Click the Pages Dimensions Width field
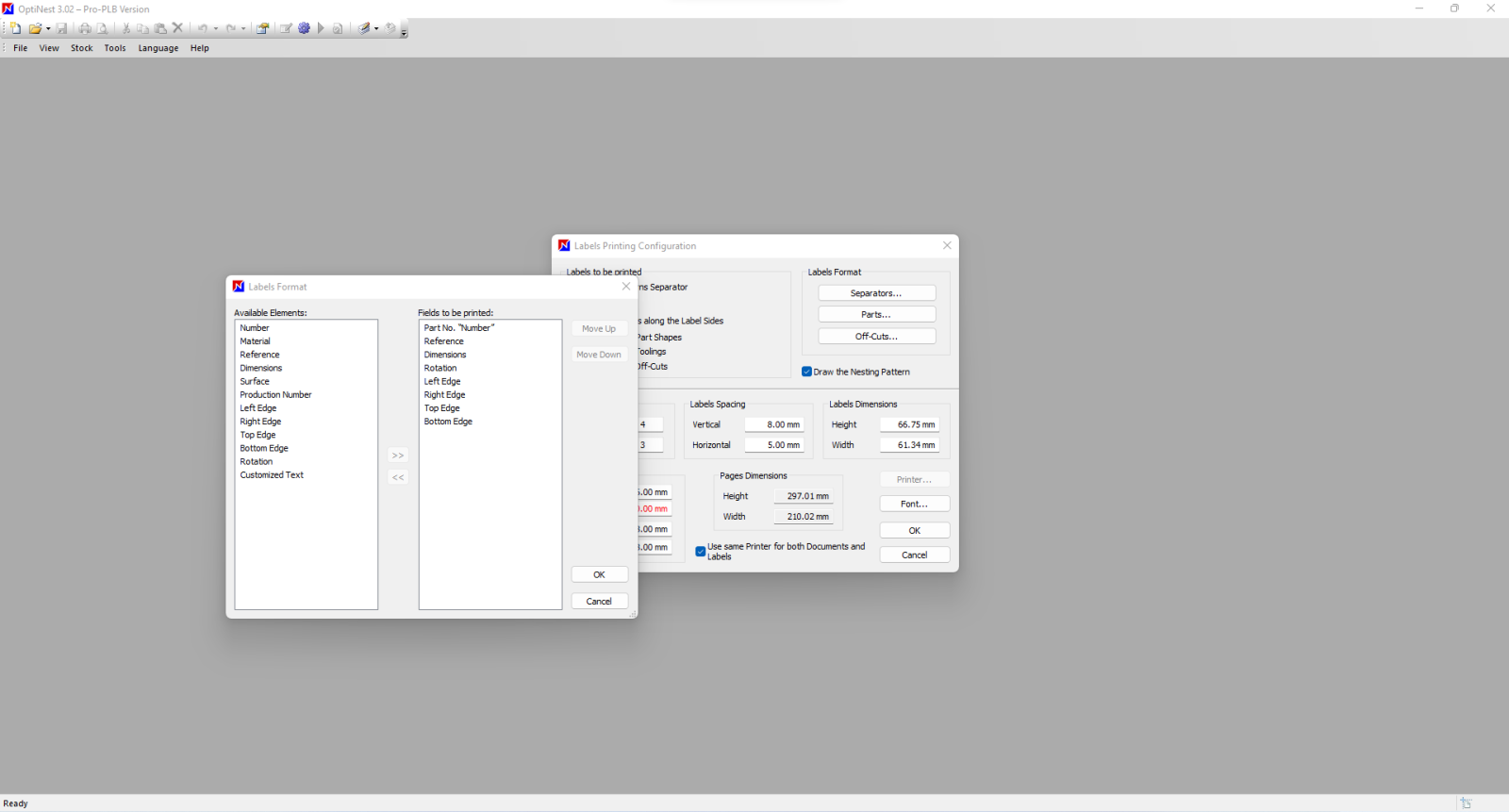Image resolution: width=1509 pixels, height=812 pixels. (x=804, y=517)
